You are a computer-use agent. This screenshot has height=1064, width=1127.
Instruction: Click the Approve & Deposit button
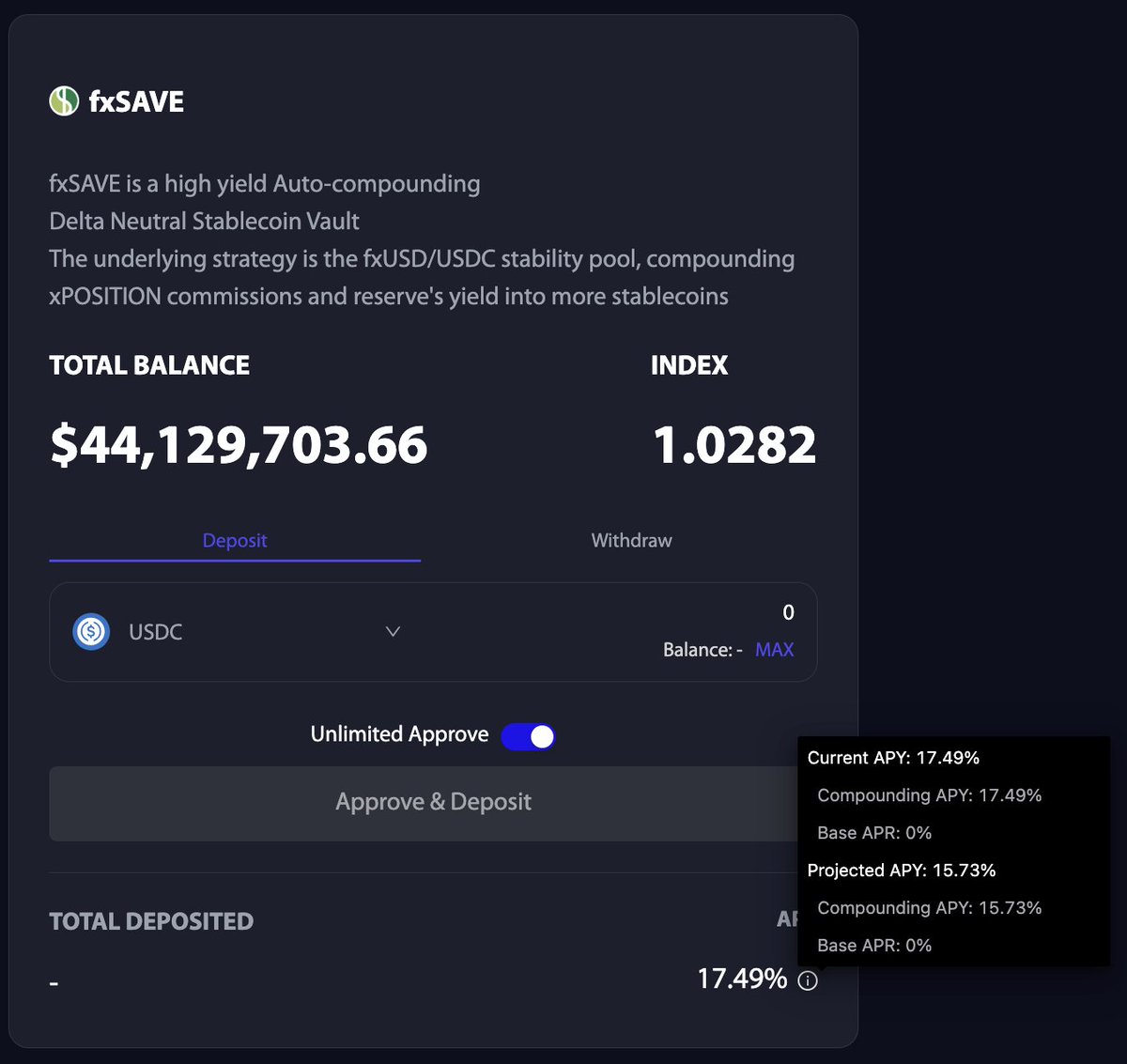[433, 803]
